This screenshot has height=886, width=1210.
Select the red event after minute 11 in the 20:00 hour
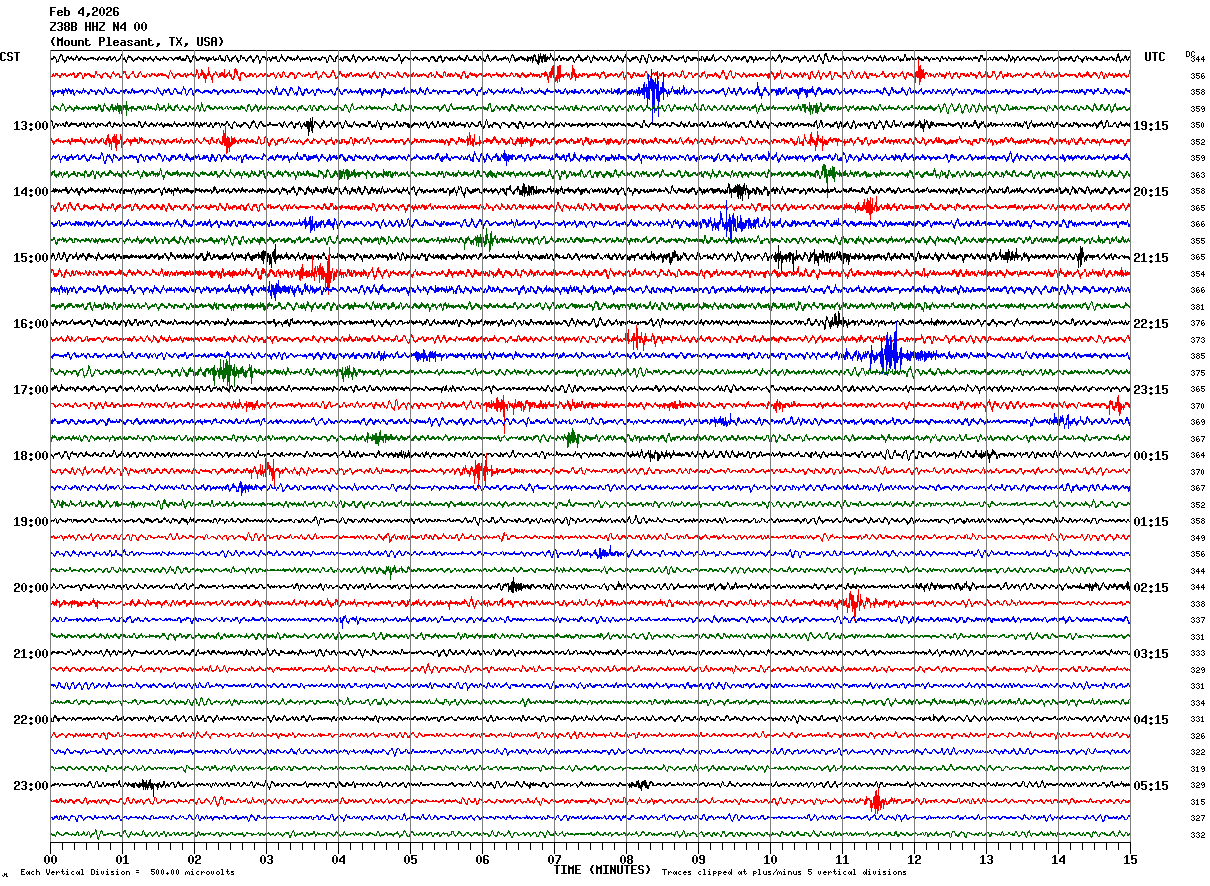853,603
